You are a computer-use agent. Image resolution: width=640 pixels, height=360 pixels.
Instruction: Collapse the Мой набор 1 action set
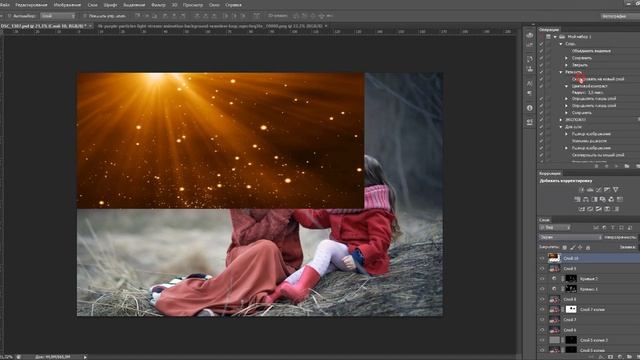tap(555, 37)
